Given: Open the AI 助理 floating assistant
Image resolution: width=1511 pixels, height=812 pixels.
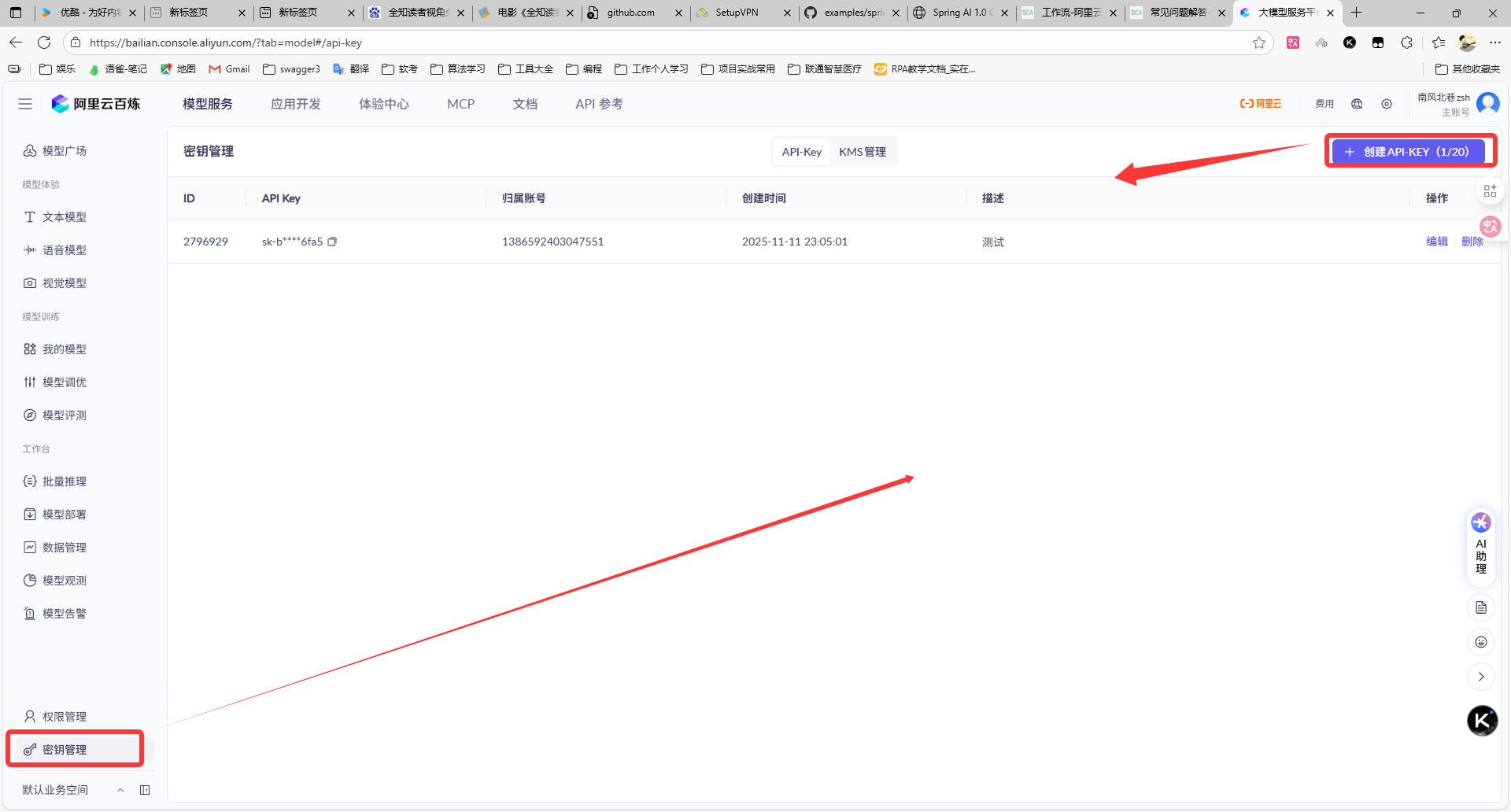Looking at the screenshot, I should (1481, 544).
